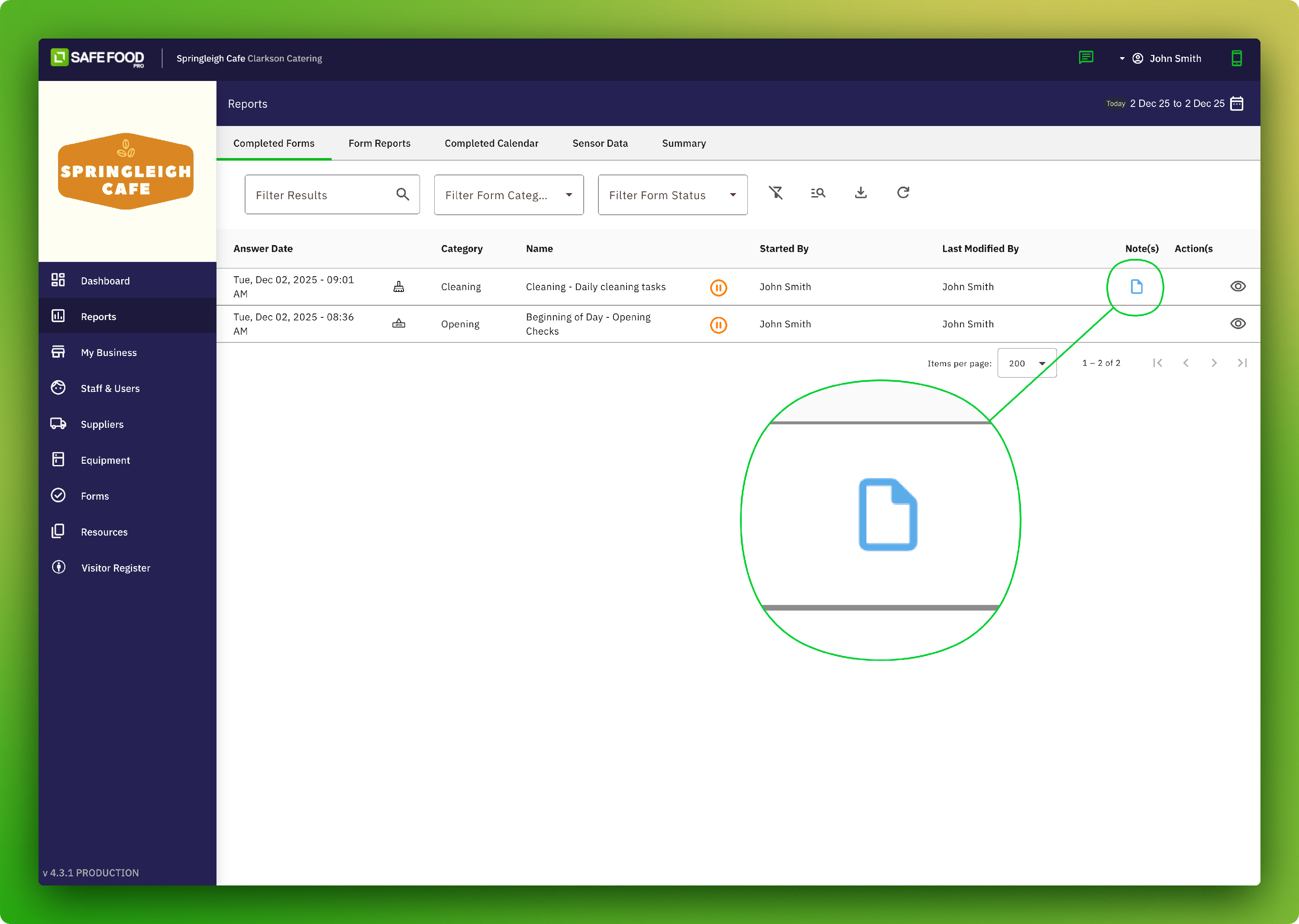The width and height of the screenshot is (1299, 924).
Task: Open the items per page 200 dropdown
Action: 1027,363
